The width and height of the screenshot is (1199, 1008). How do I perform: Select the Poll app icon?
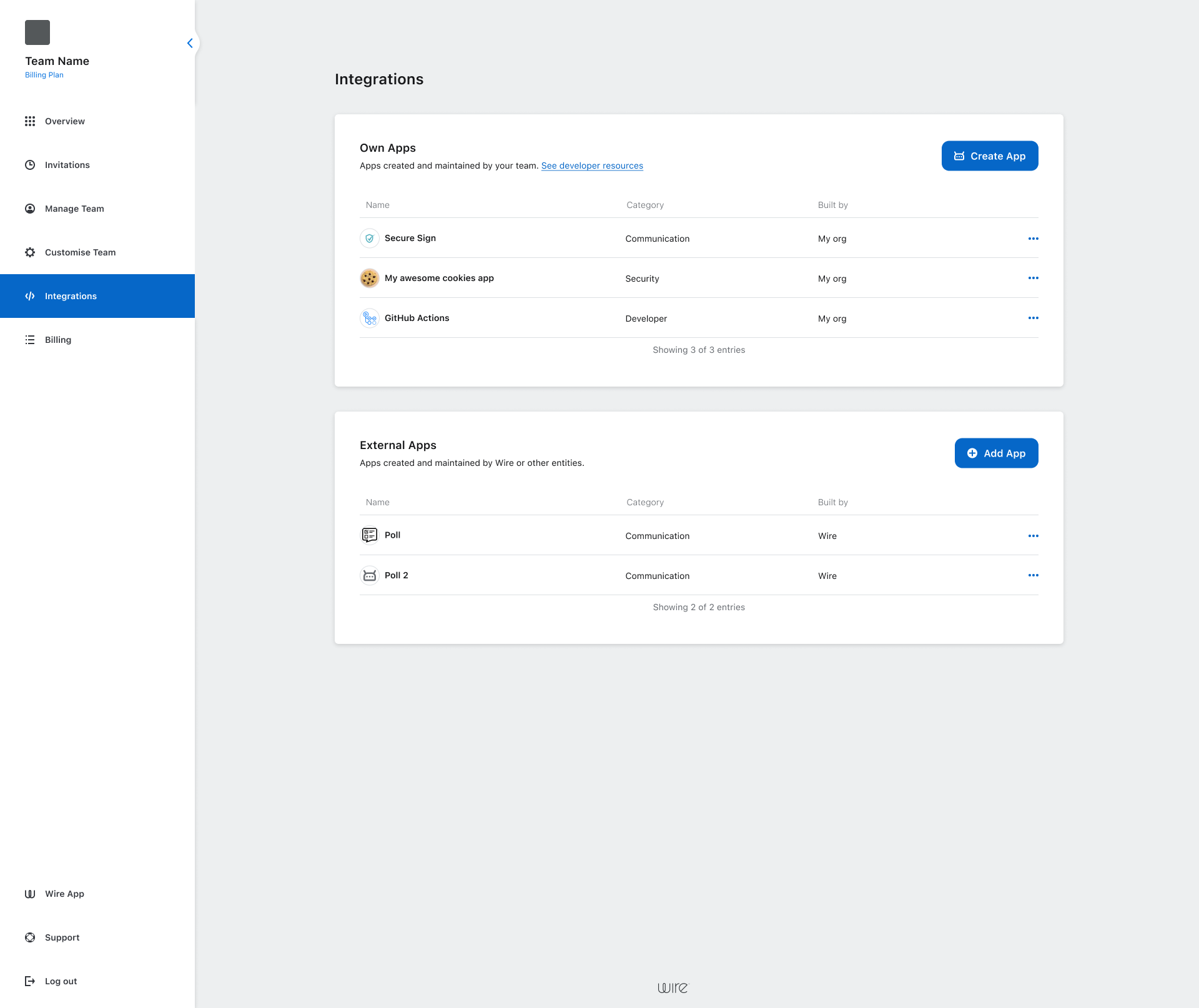pyautogui.click(x=369, y=535)
